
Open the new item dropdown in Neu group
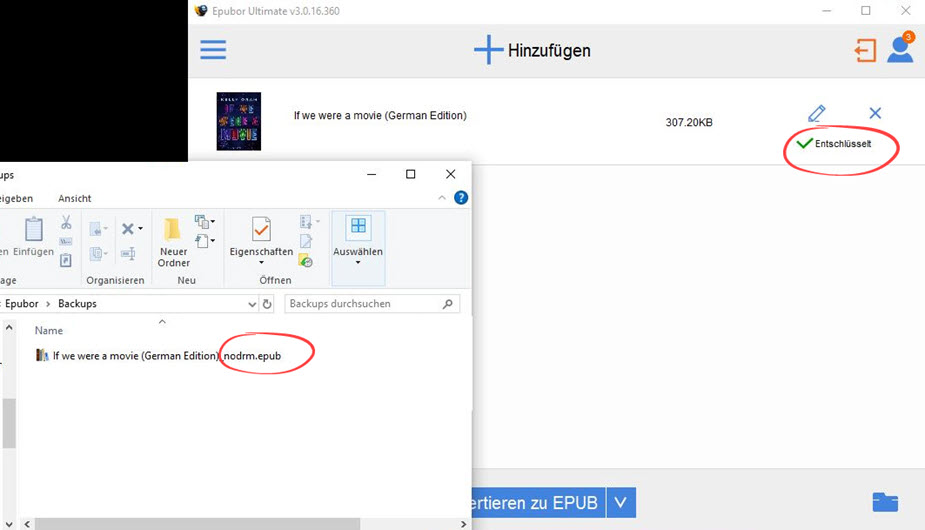coord(205,222)
